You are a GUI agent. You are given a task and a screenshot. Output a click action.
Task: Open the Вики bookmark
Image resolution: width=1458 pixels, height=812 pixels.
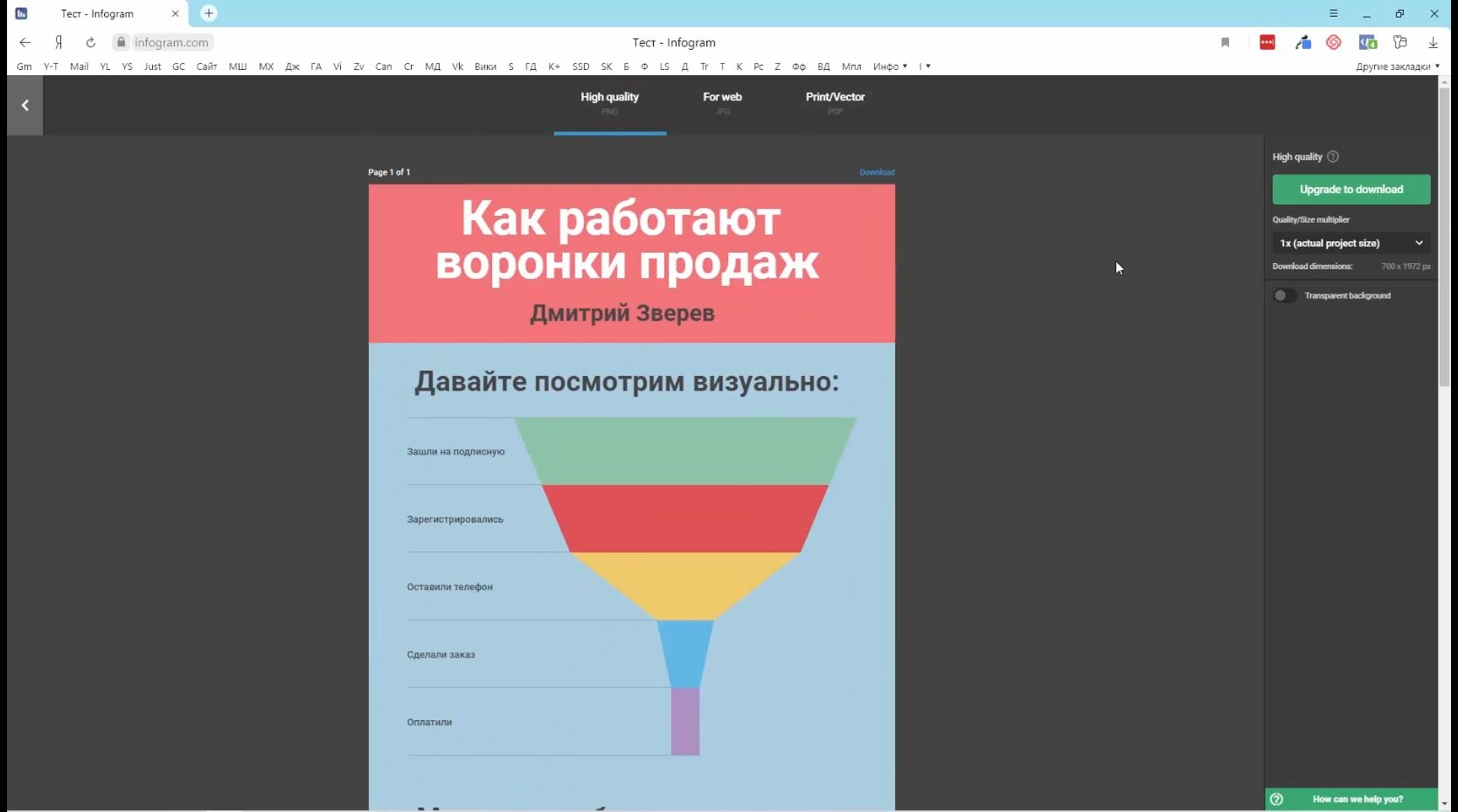point(485,66)
